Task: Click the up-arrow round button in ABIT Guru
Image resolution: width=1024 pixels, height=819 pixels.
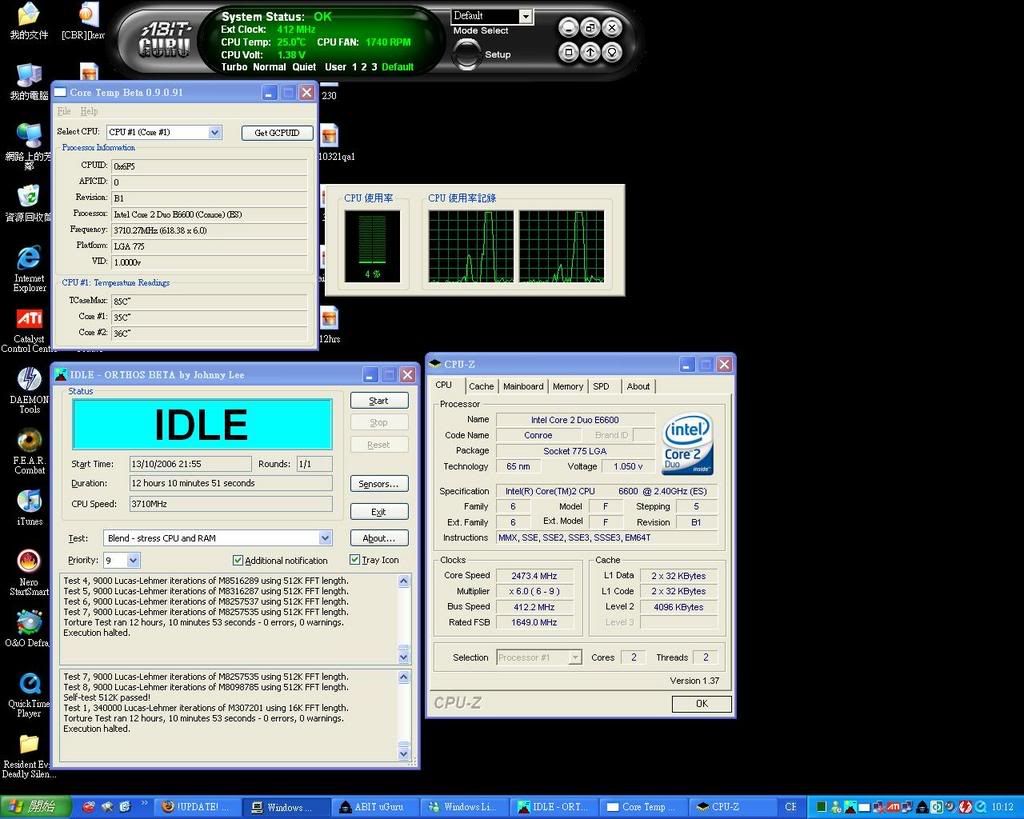Action: click(590, 52)
